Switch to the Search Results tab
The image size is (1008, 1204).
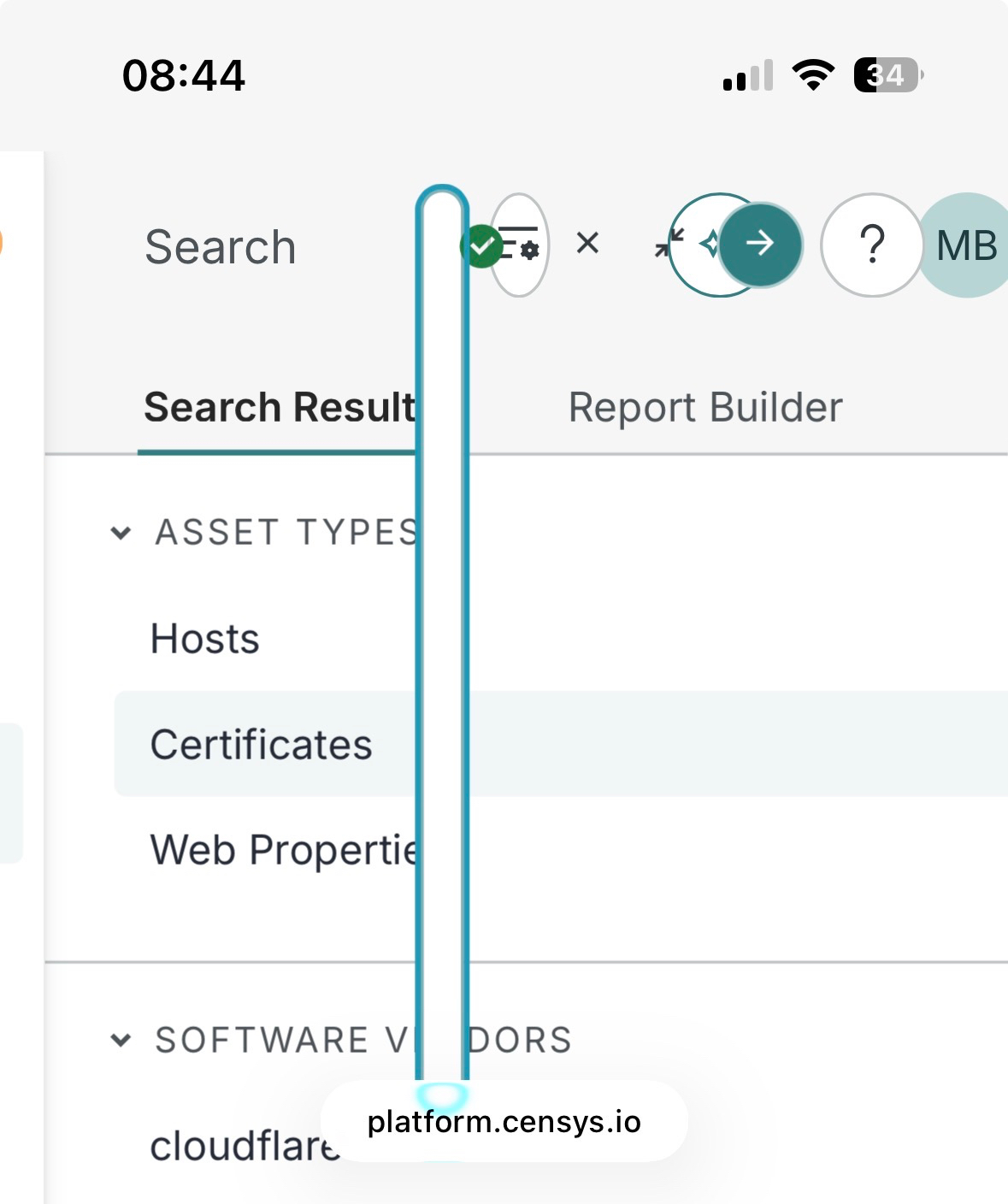click(x=279, y=407)
